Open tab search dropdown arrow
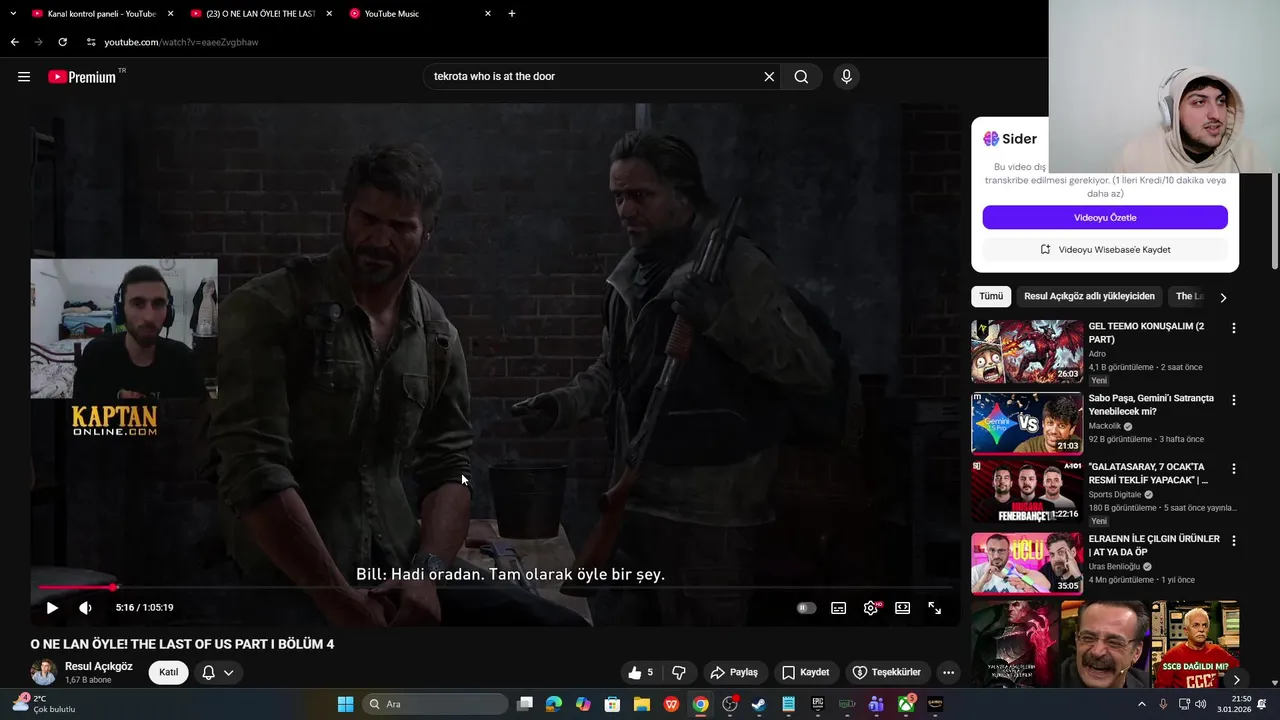Screen dimensions: 1280x720 pyautogui.click(x=13, y=14)
